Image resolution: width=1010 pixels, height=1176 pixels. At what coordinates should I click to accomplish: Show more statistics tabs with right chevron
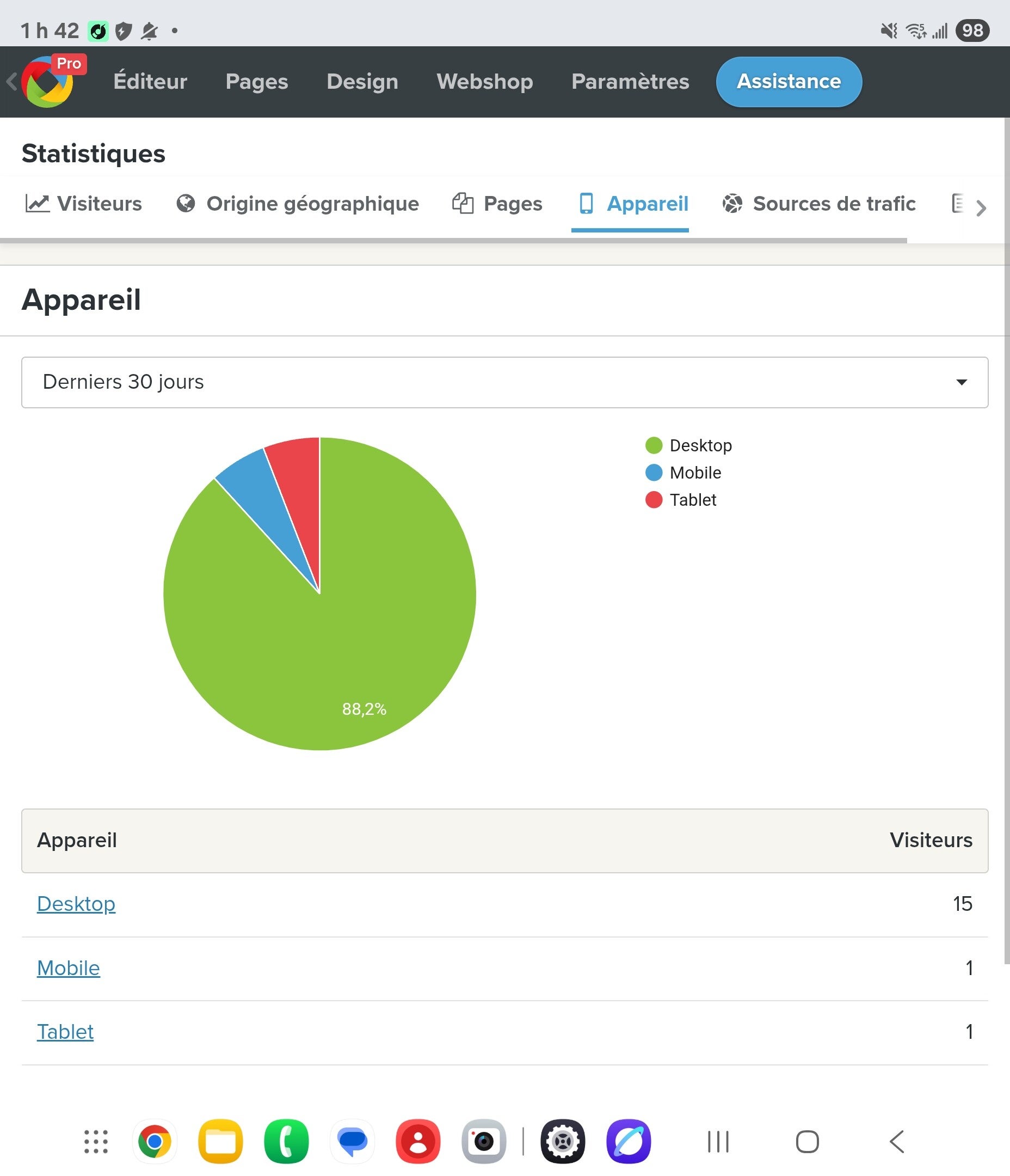pyautogui.click(x=981, y=208)
